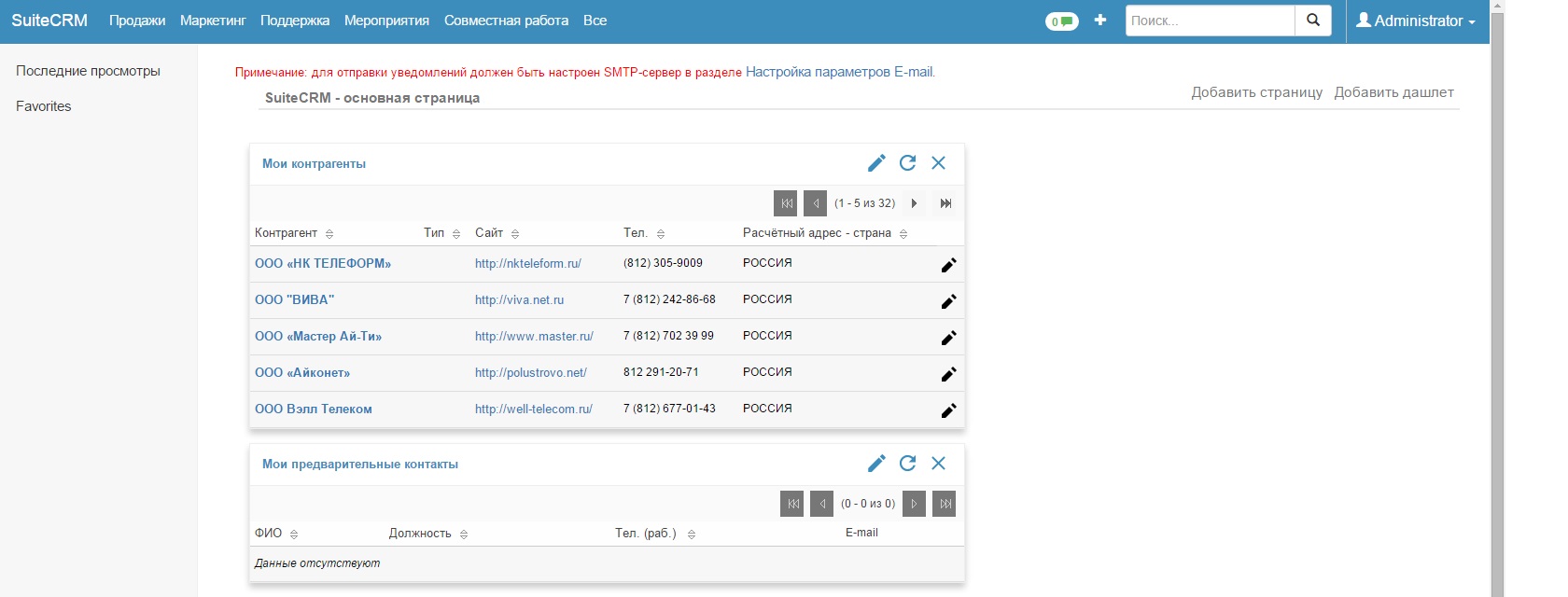Viewport: 1568px width, 597px height.
Task: Refresh the Мои контрагенты dashlet
Action: click(x=907, y=163)
